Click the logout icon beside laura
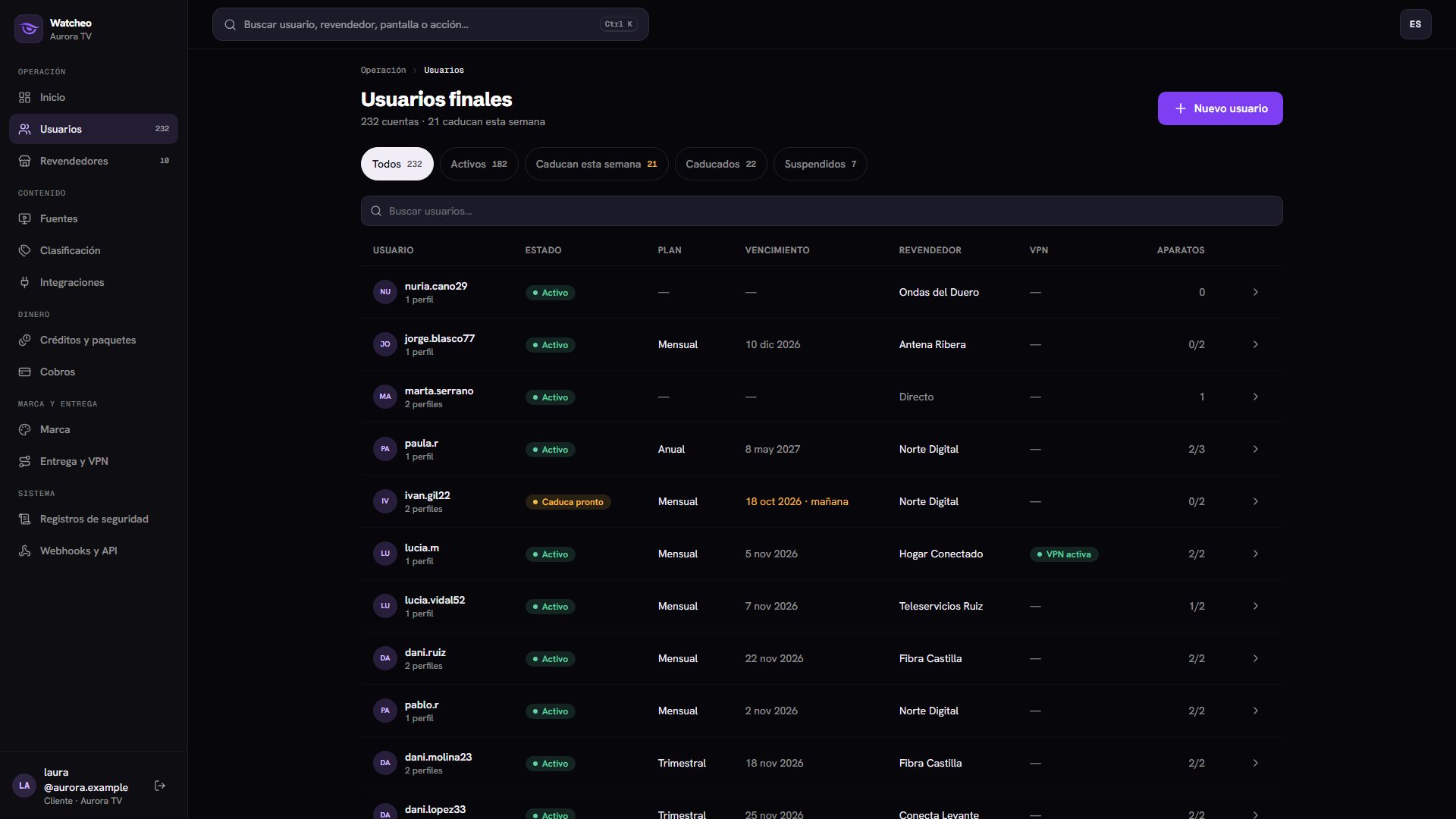The width and height of the screenshot is (1456, 819). (160, 786)
